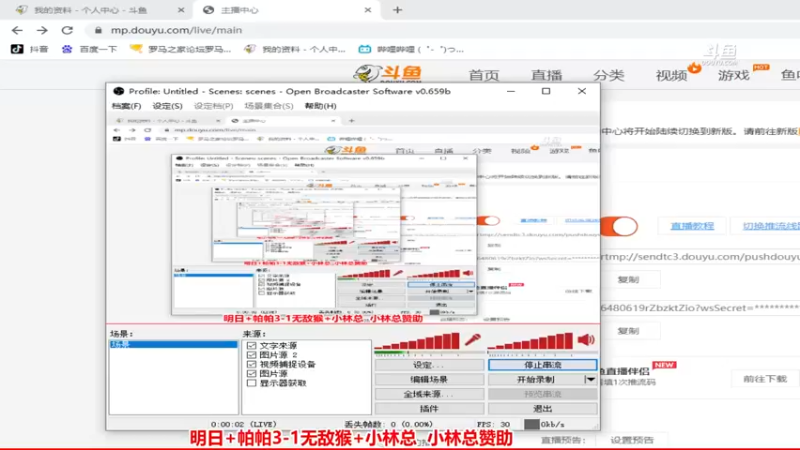Go to Douyu 首页 nav item

[484, 76]
